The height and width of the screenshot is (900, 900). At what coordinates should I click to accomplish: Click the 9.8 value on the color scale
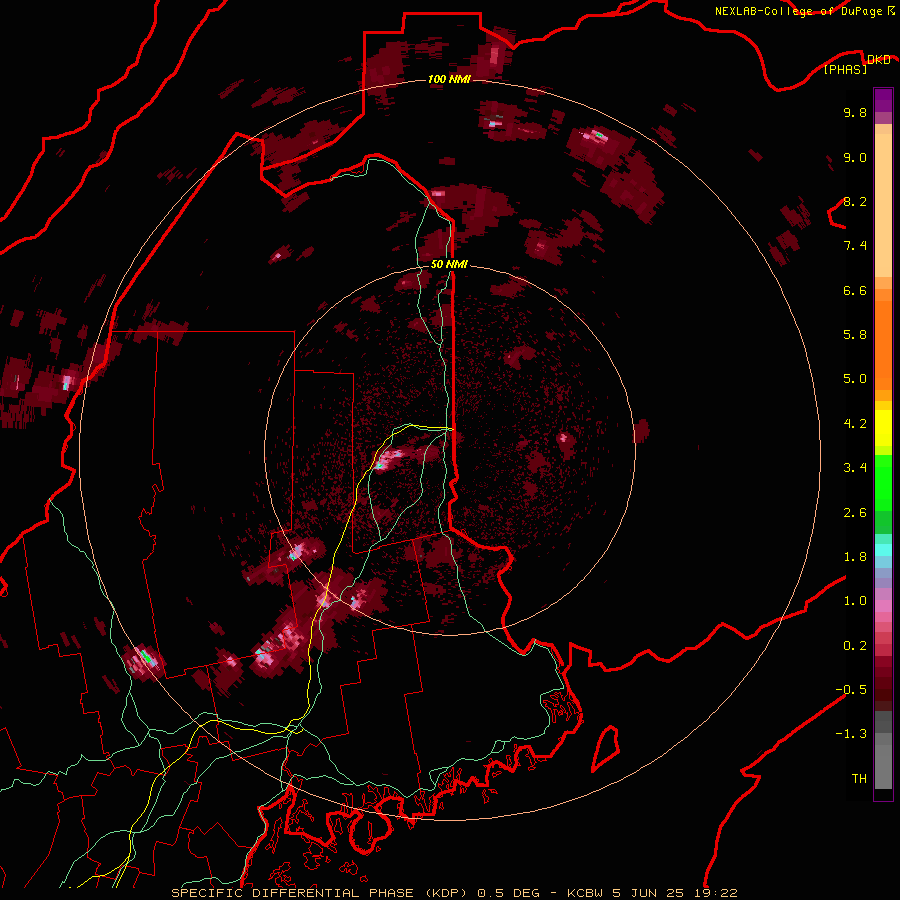click(x=855, y=112)
